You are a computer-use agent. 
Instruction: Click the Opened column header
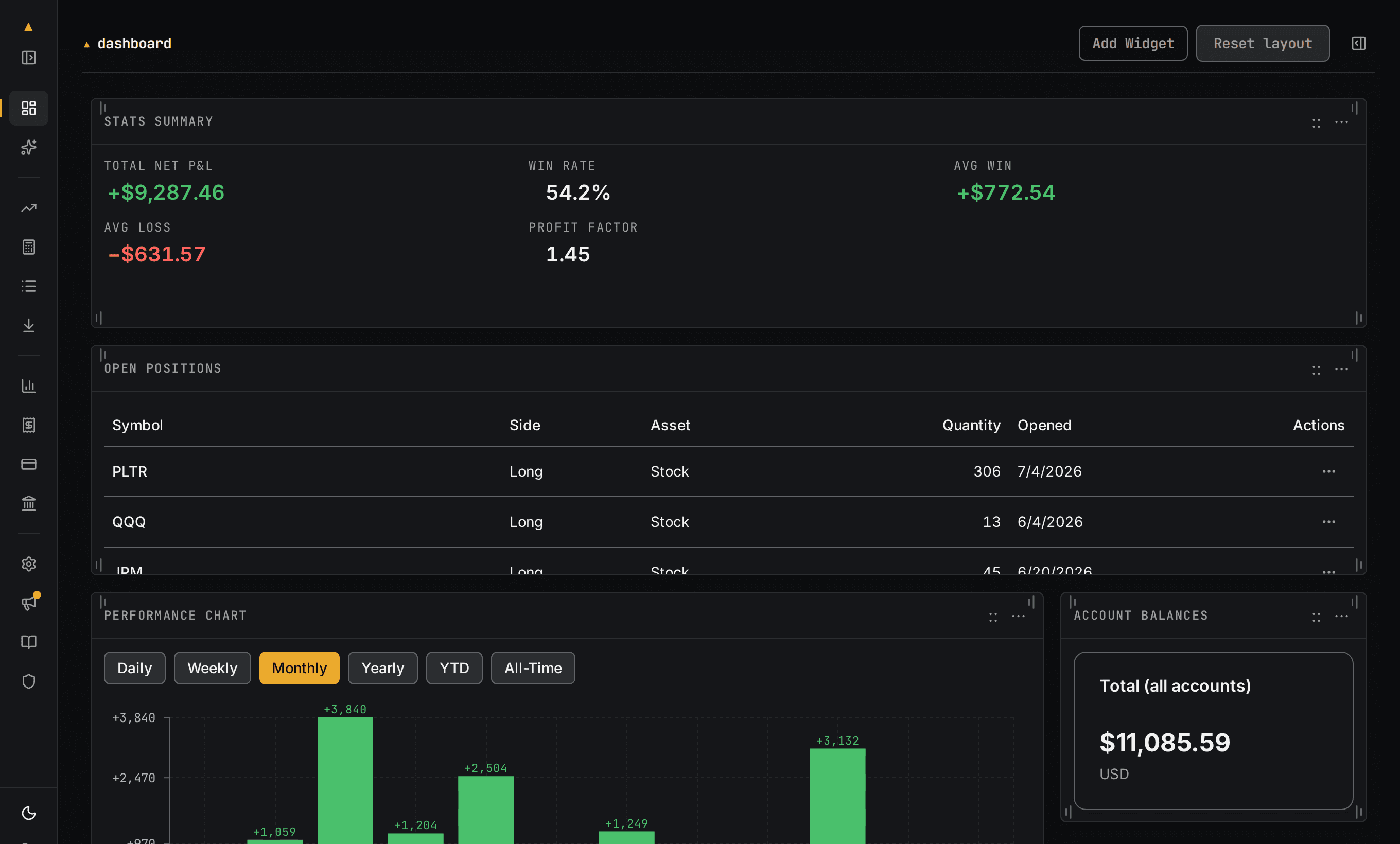[x=1044, y=425]
